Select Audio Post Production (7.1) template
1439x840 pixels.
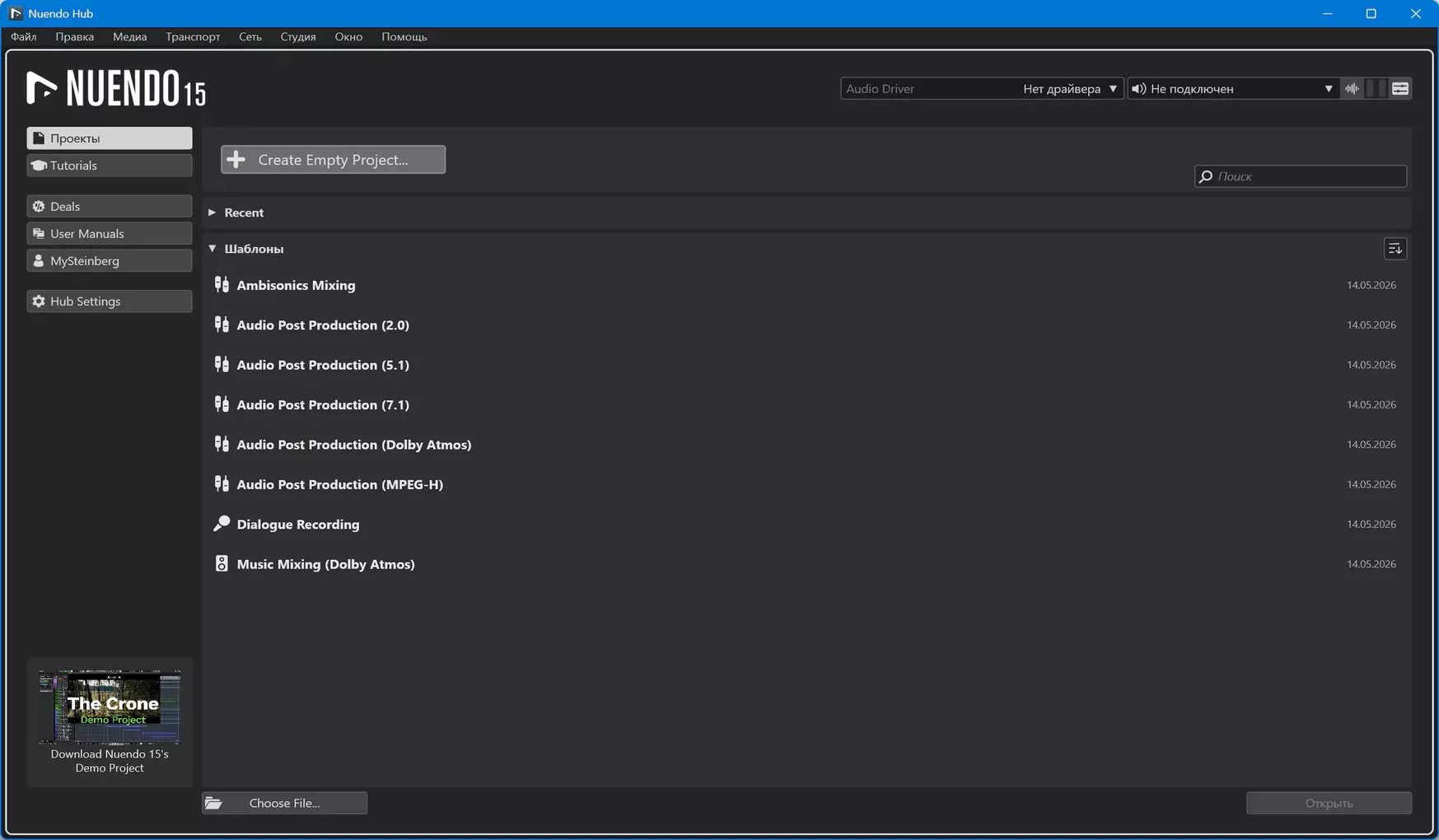click(806, 404)
